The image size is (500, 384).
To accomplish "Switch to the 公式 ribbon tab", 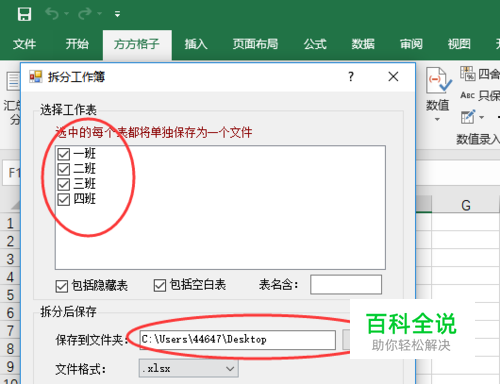I will [315, 44].
